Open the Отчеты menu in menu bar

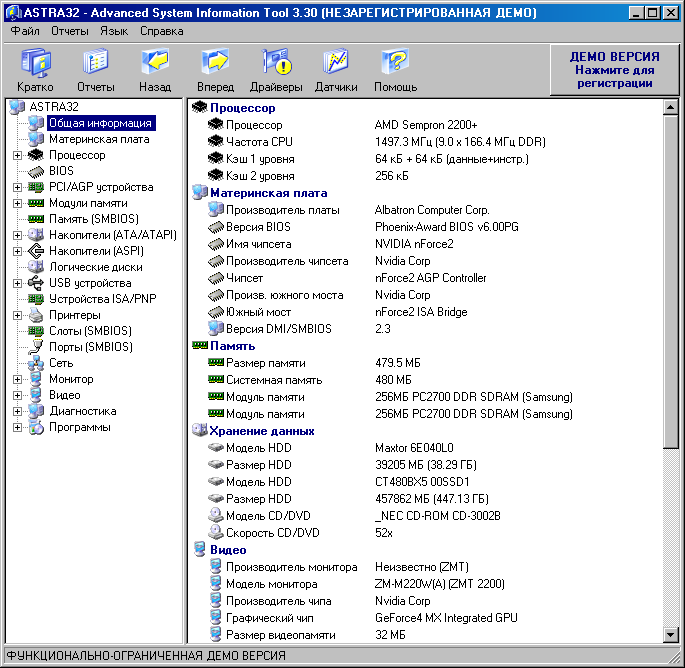(x=69, y=31)
